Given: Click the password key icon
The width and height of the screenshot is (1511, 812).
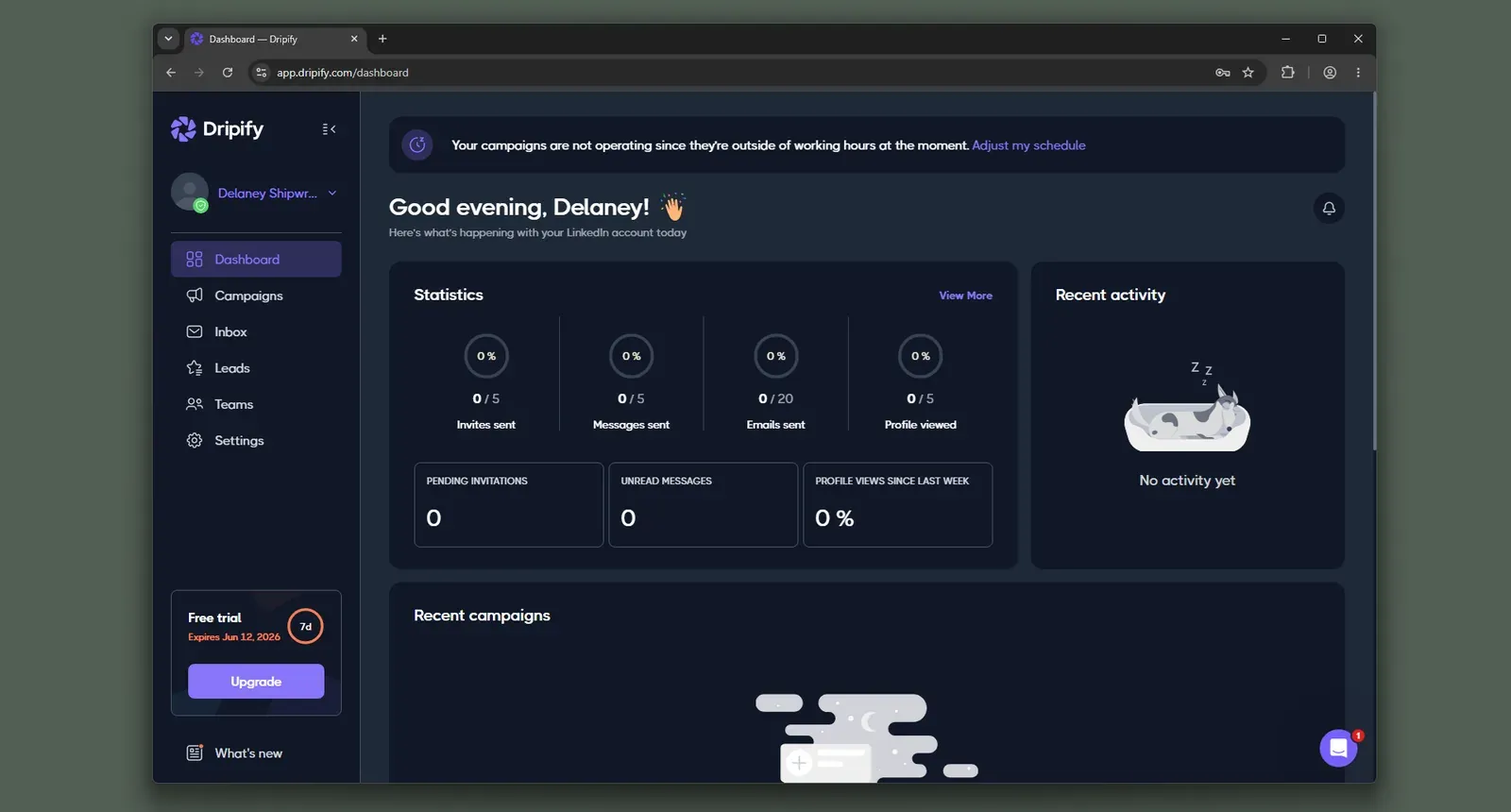Looking at the screenshot, I should coord(1223,73).
